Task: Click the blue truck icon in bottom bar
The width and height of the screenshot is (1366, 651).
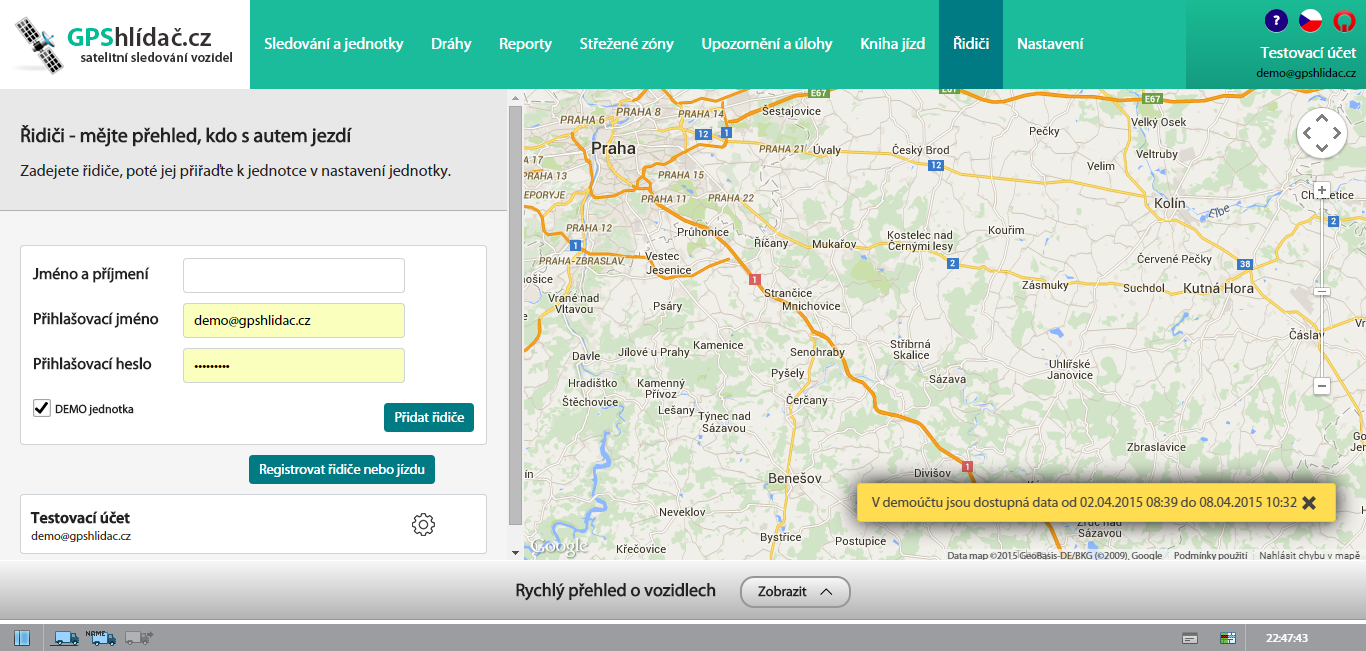Action: 66,637
